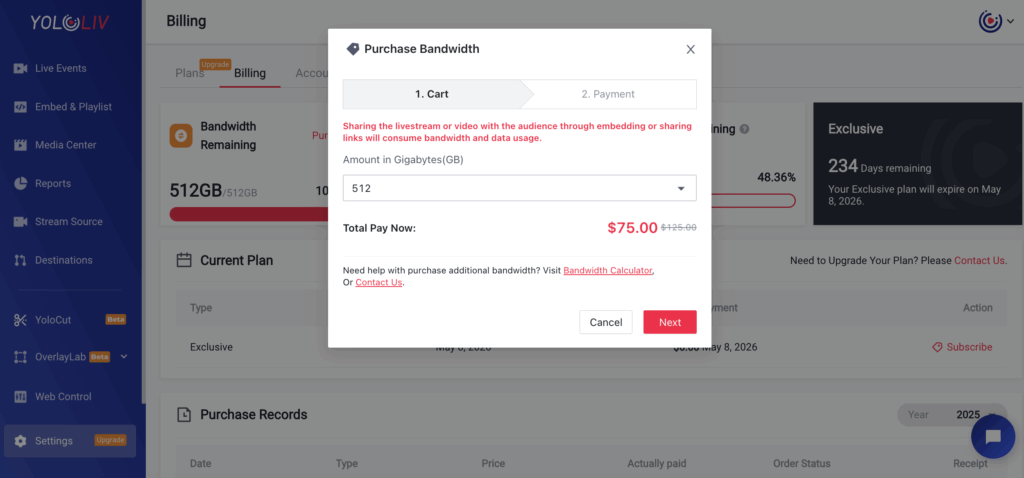Open Destinations branch icon
Viewport: 1024px width, 478px height.
point(20,261)
